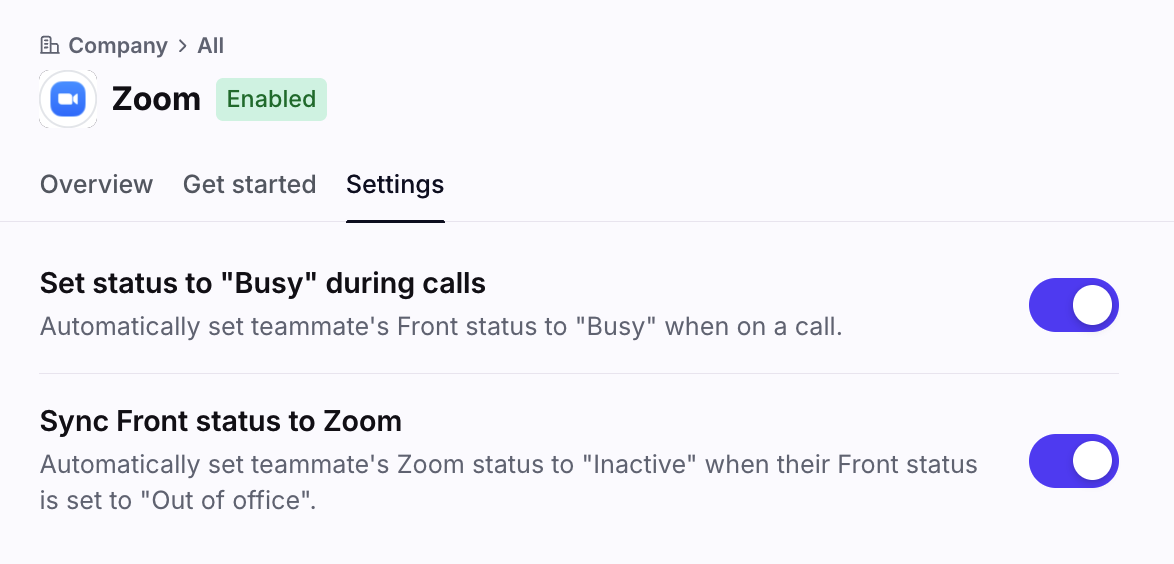The image size is (1174, 564).
Task: Click the green Enabled status badge
Action: tap(271, 99)
